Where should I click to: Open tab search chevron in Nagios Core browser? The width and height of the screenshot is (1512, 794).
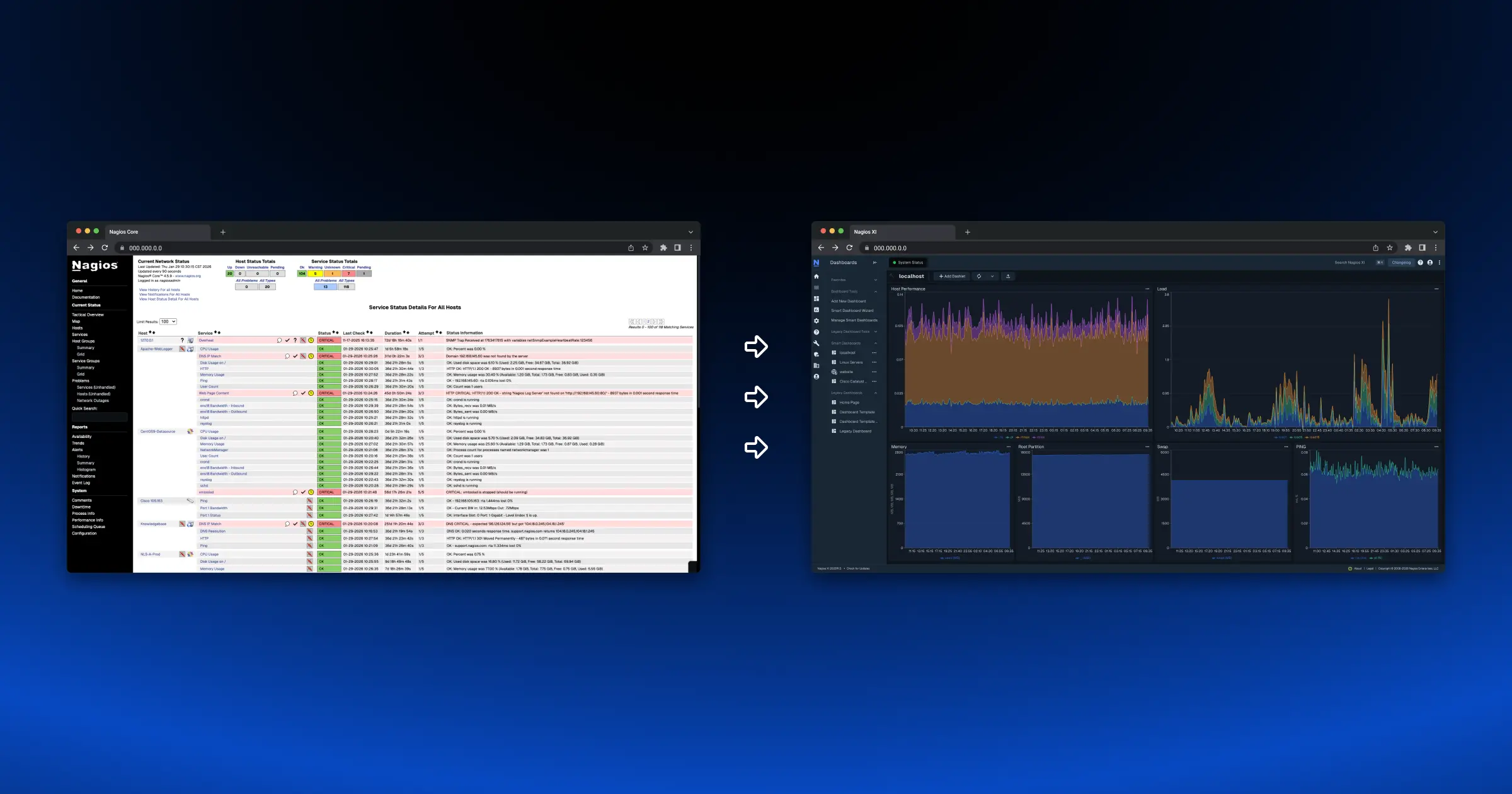pyautogui.click(x=690, y=232)
